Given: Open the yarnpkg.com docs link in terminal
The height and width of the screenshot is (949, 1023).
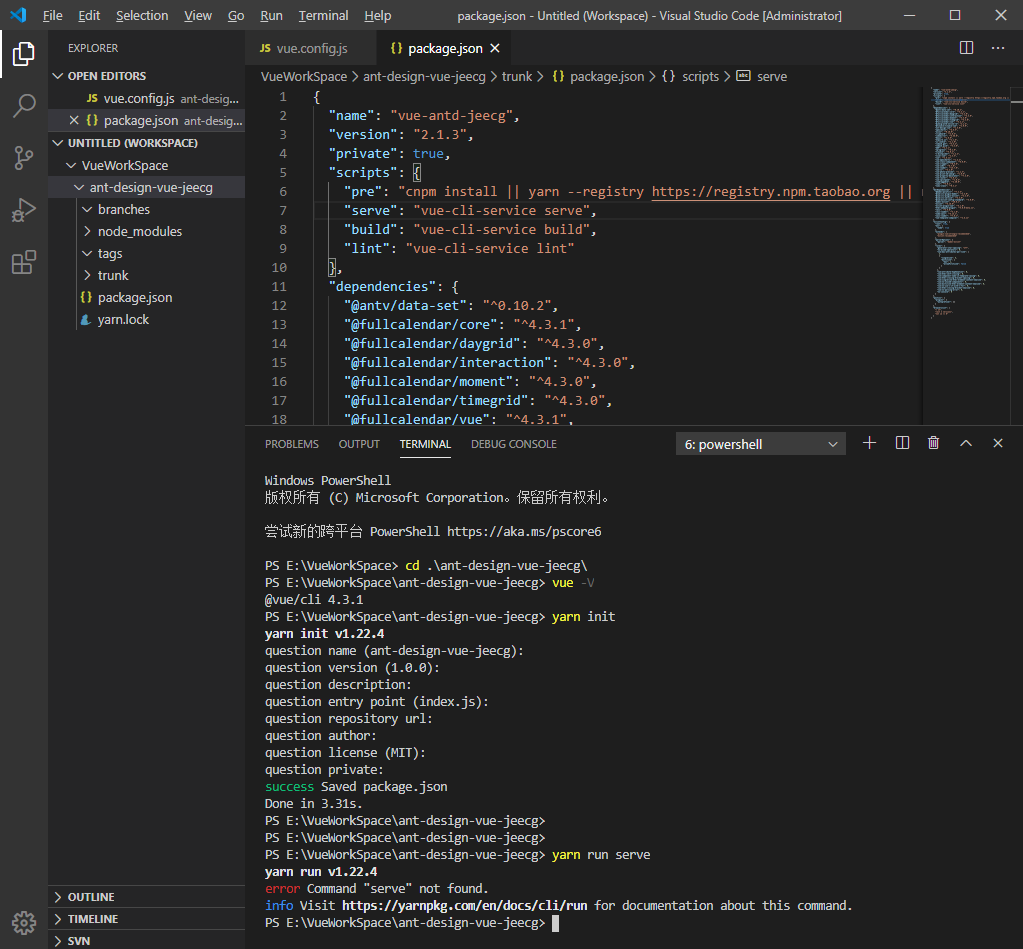Looking at the screenshot, I should [465, 905].
